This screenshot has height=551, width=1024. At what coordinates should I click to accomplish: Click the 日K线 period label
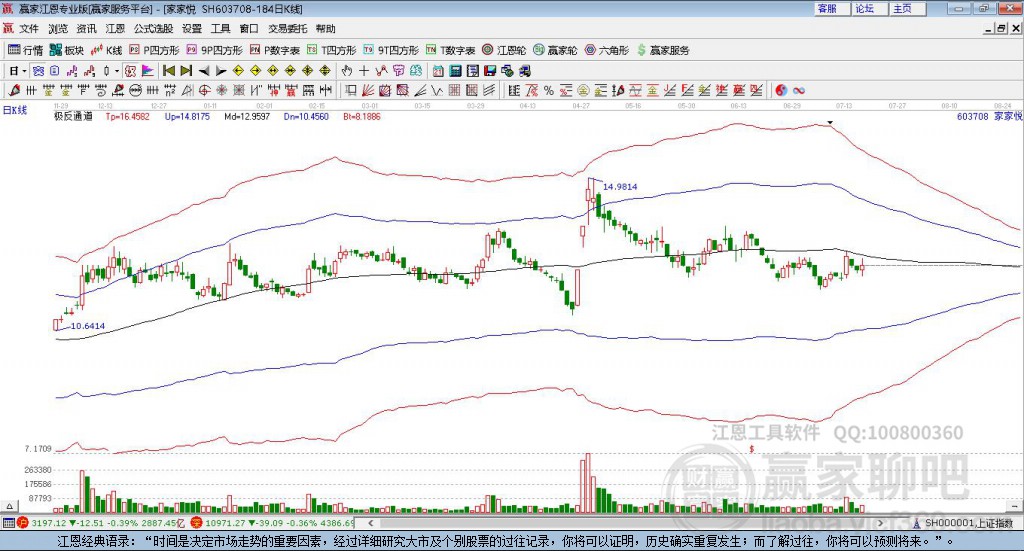15,110
